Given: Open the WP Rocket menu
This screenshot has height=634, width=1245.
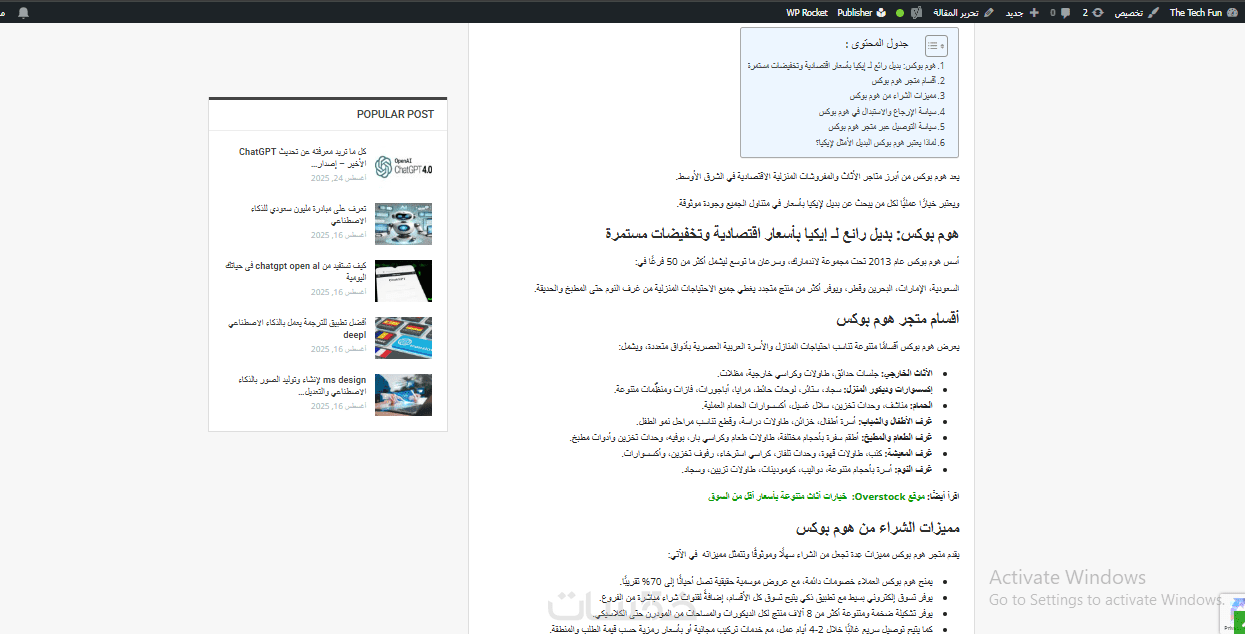Looking at the screenshot, I should (x=806, y=12).
